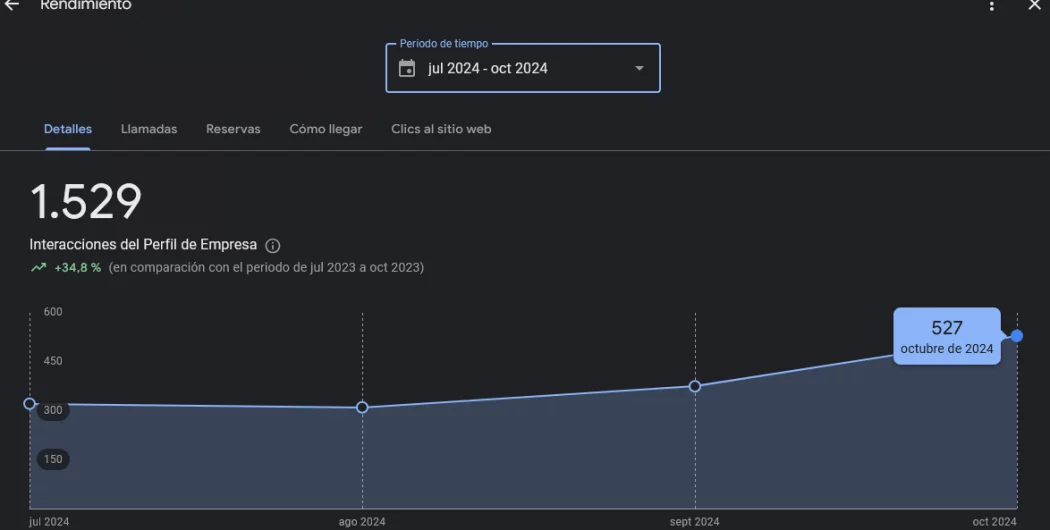Select the ago 2024 data point on chart

[x=362, y=407]
